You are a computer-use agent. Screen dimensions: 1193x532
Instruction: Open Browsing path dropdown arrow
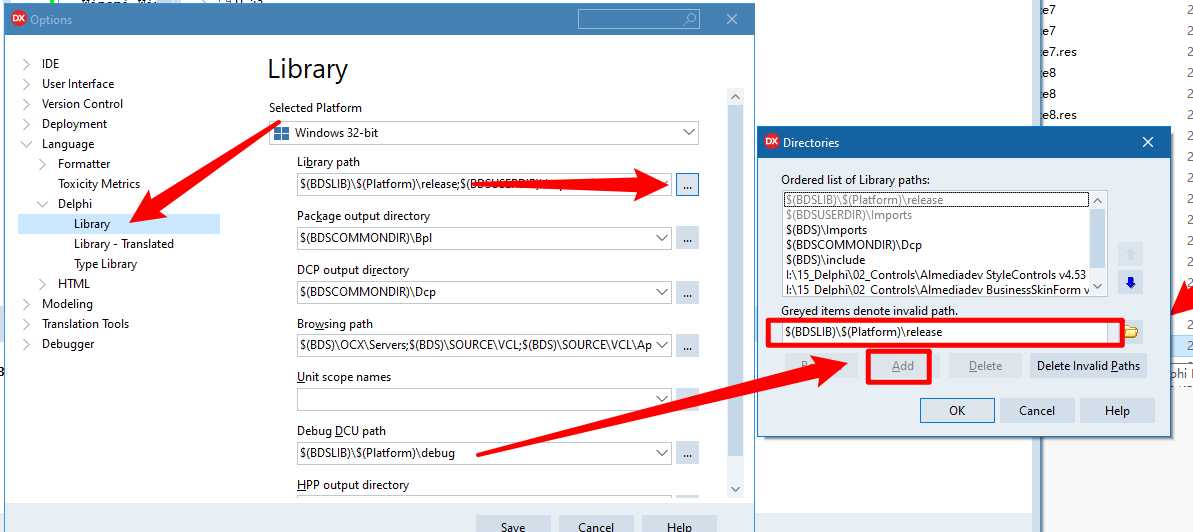(662, 346)
